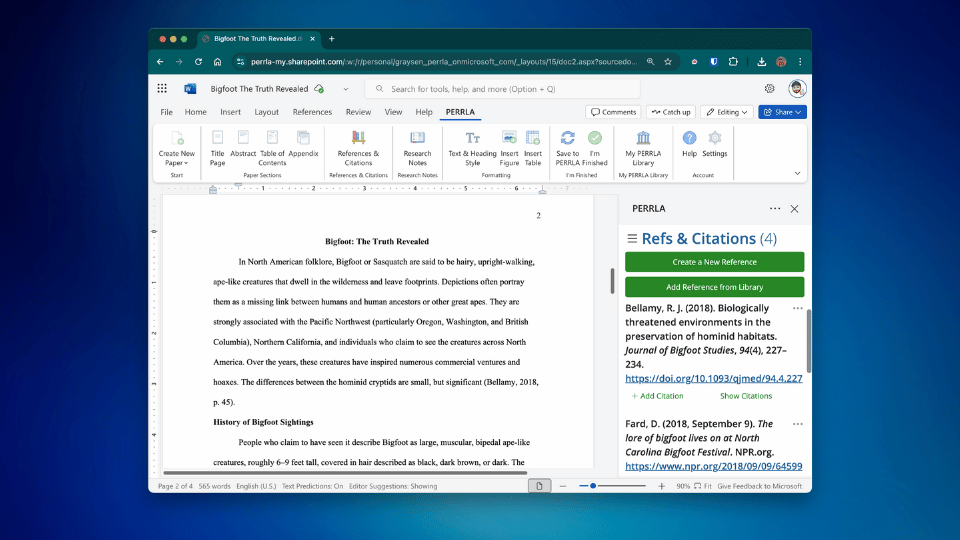Switch to the View tab
The height and width of the screenshot is (540, 960).
(x=393, y=112)
